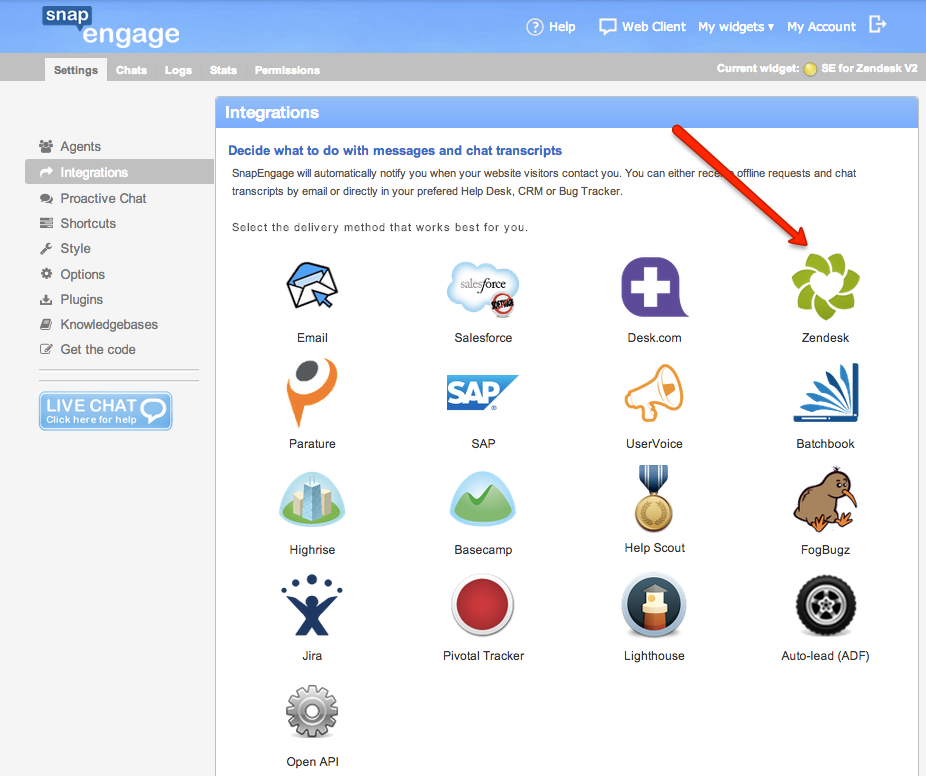Select Integrations in the sidebar
The width and height of the screenshot is (926, 776).
[x=119, y=172]
